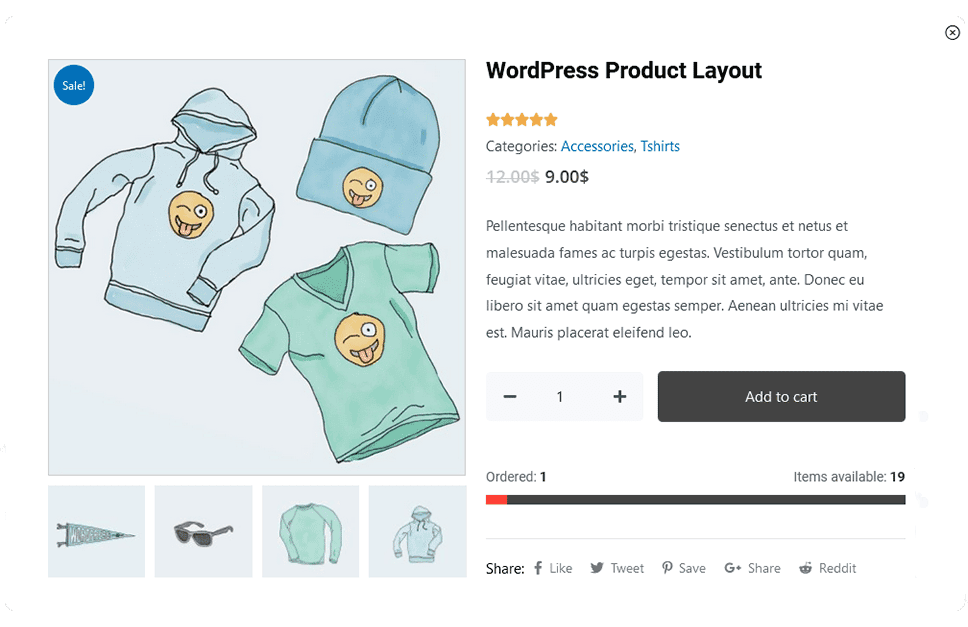
Task: Click the Facebook Like share icon
Action: point(538,568)
